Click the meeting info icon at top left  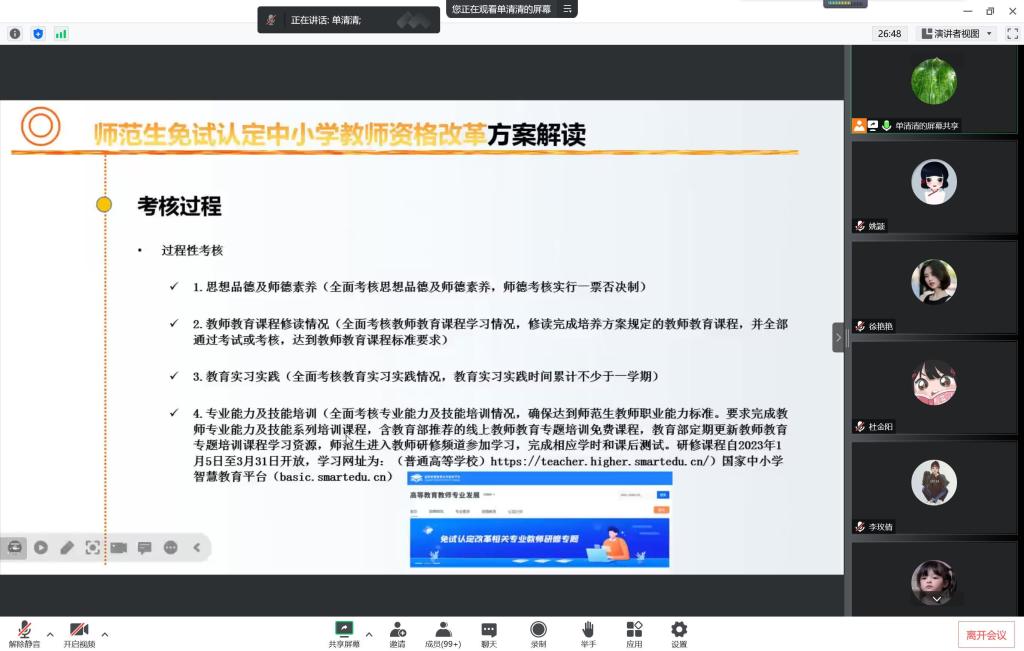click(x=15, y=33)
